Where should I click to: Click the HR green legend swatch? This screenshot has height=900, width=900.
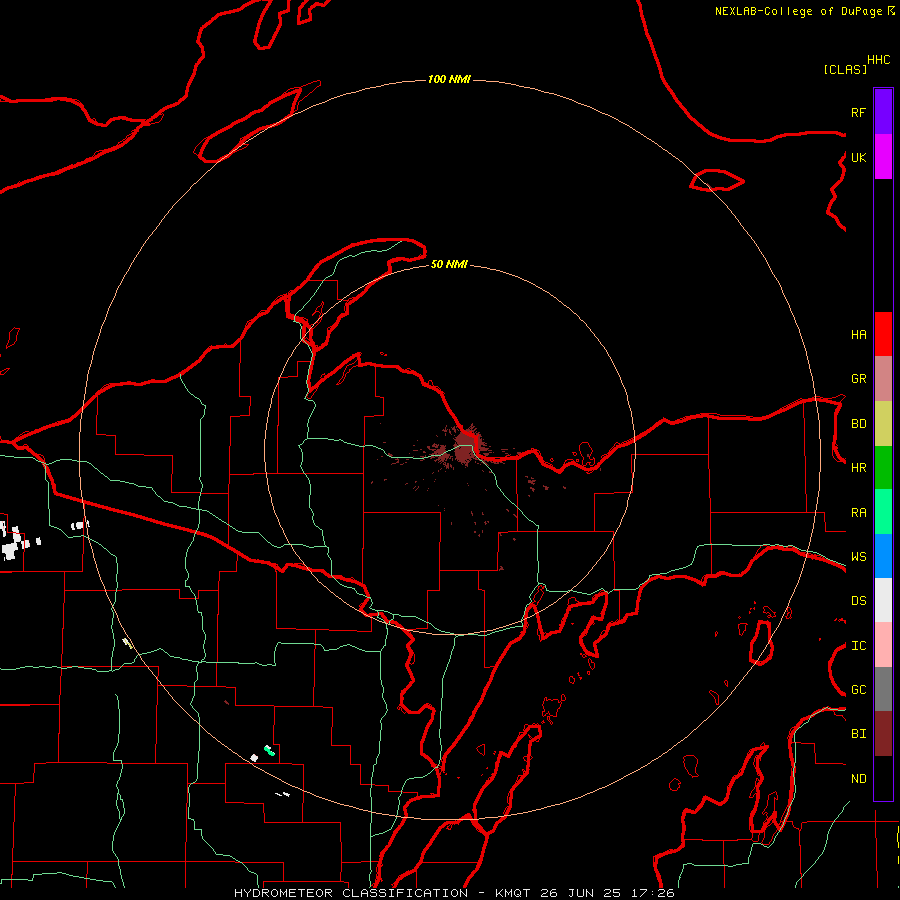click(x=883, y=468)
